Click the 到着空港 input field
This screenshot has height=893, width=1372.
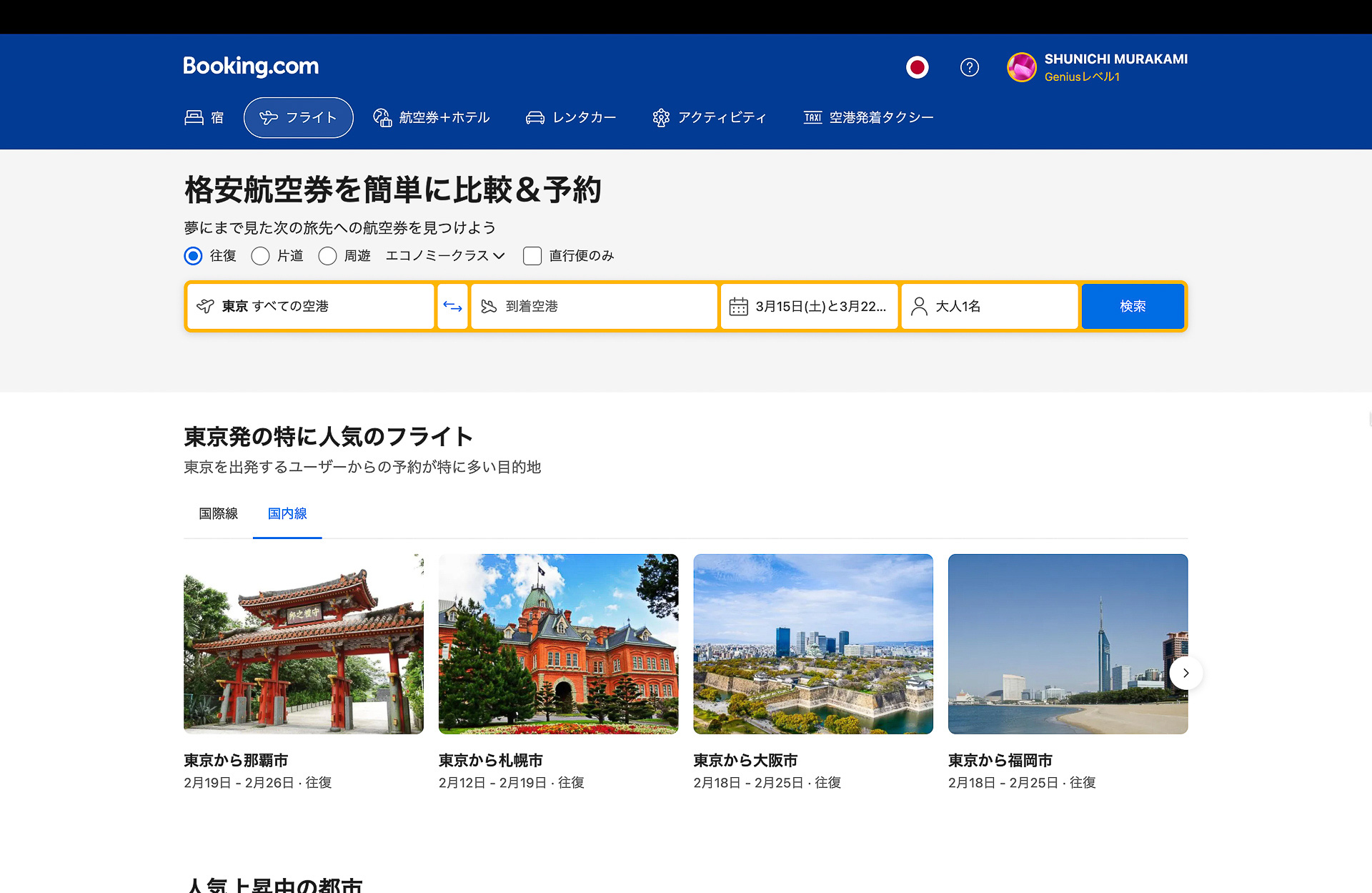[x=594, y=306]
